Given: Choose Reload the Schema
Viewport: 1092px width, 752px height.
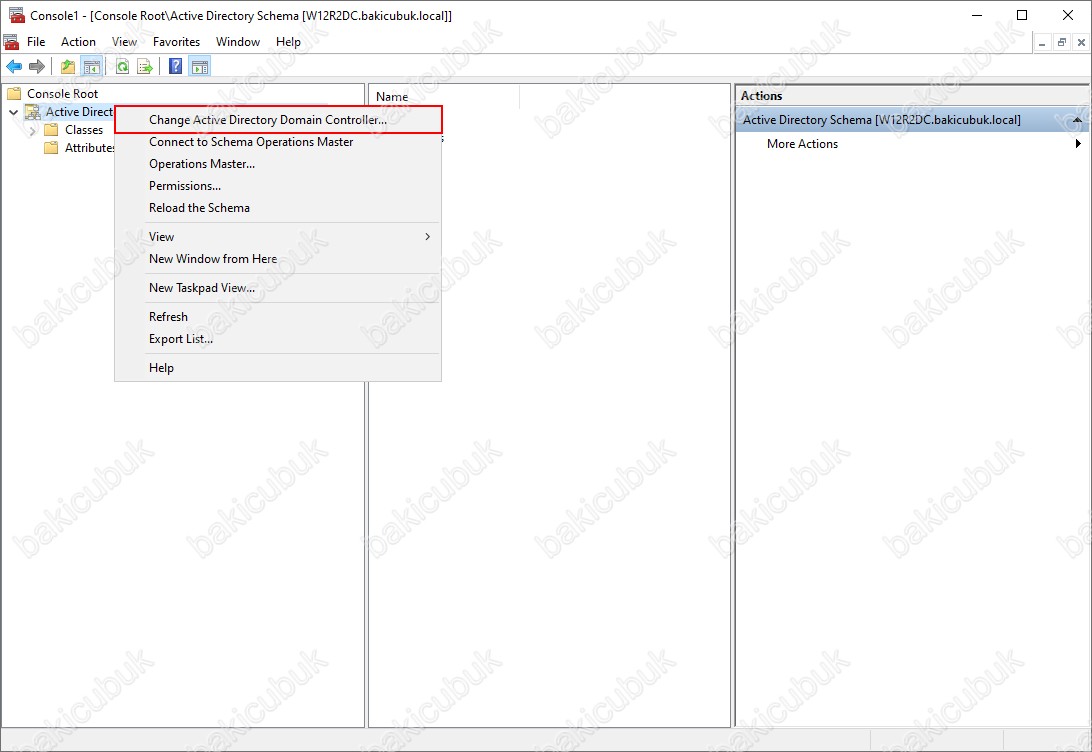Looking at the screenshot, I should coord(278,207).
